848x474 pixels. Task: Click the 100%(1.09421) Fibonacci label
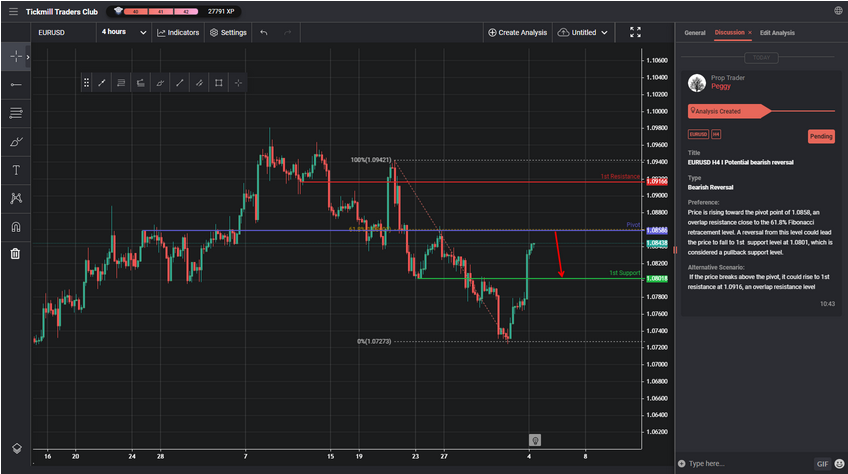coord(370,160)
